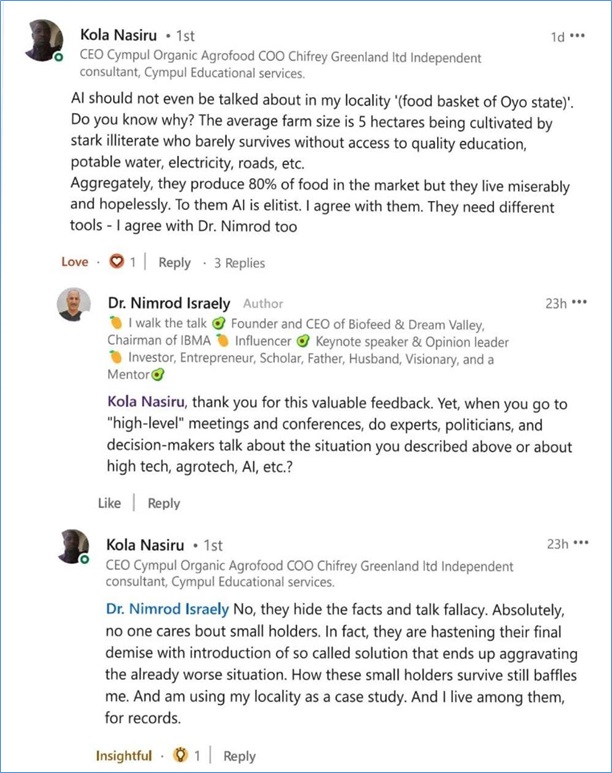Viewport: 612px width, 773px height.
Task: Click the blue Dr. Nimrod Israely mention
Action: point(166,608)
